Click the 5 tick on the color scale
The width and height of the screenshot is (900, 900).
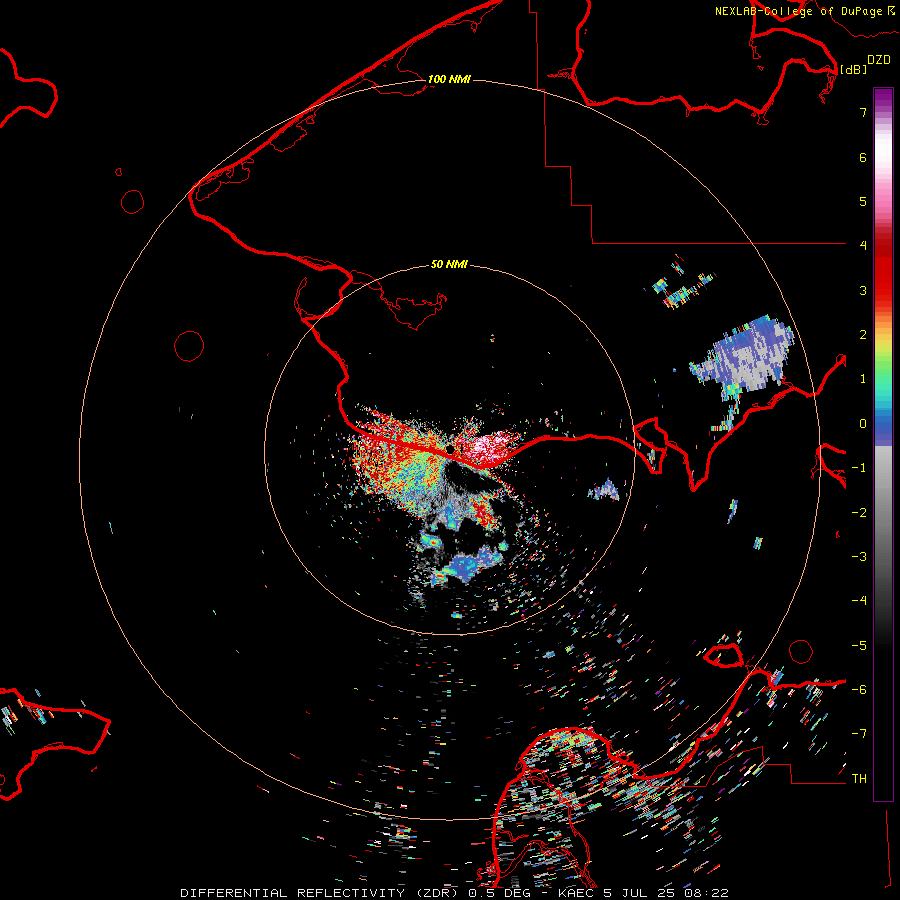tap(863, 201)
